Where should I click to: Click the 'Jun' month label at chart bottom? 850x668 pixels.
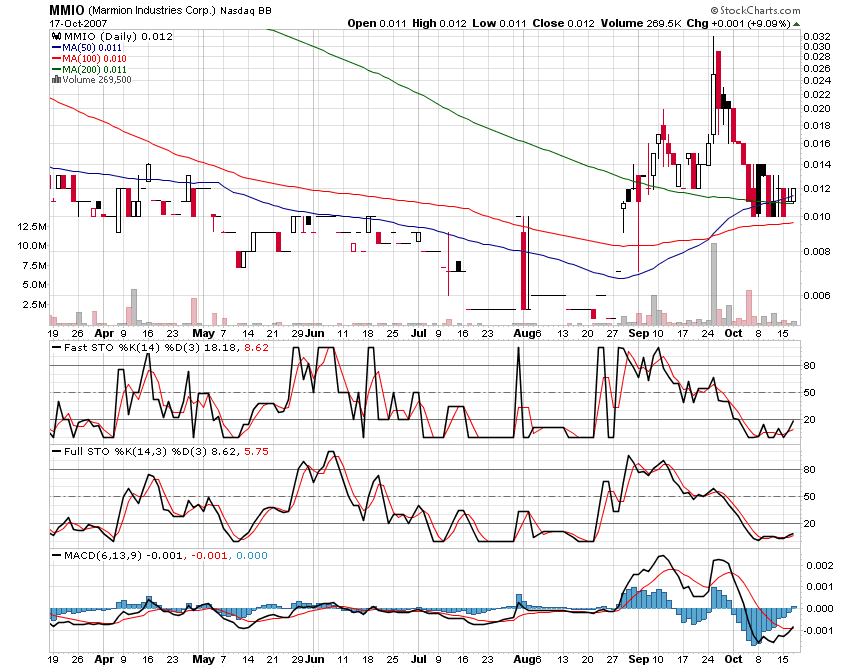coord(315,659)
